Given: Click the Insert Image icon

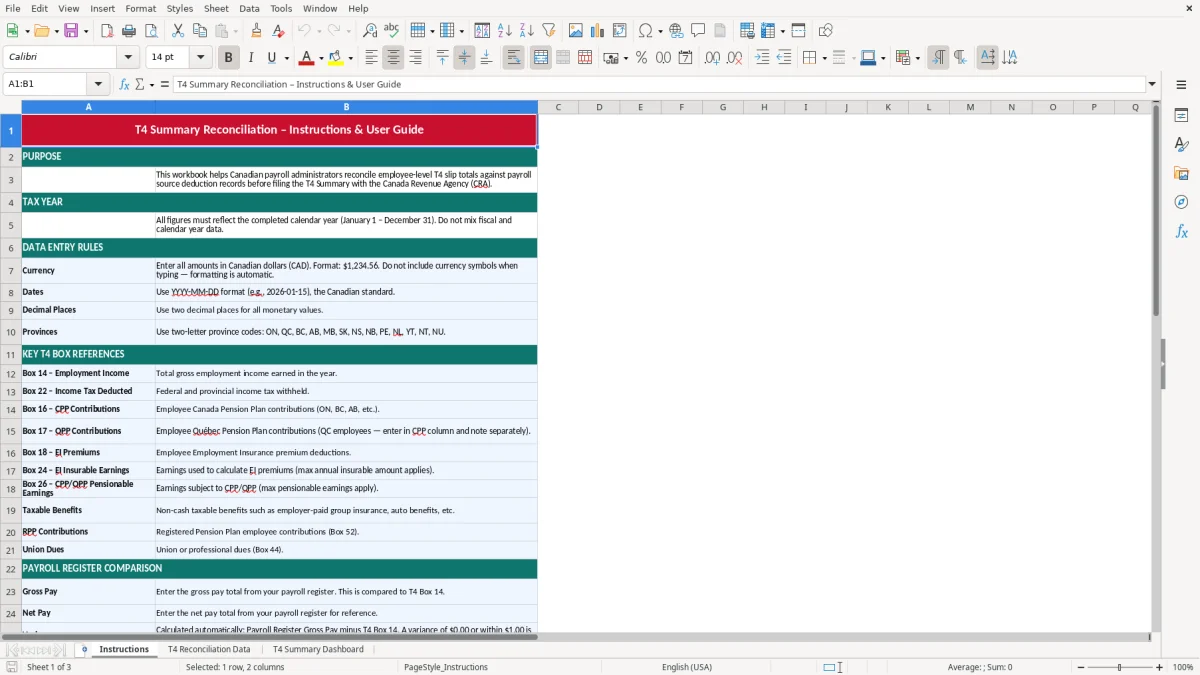Looking at the screenshot, I should pyautogui.click(x=576, y=31).
